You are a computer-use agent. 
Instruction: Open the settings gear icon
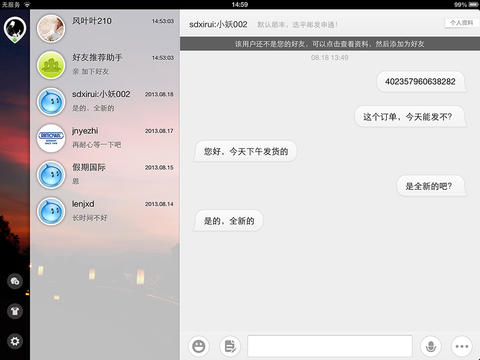[15, 341]
